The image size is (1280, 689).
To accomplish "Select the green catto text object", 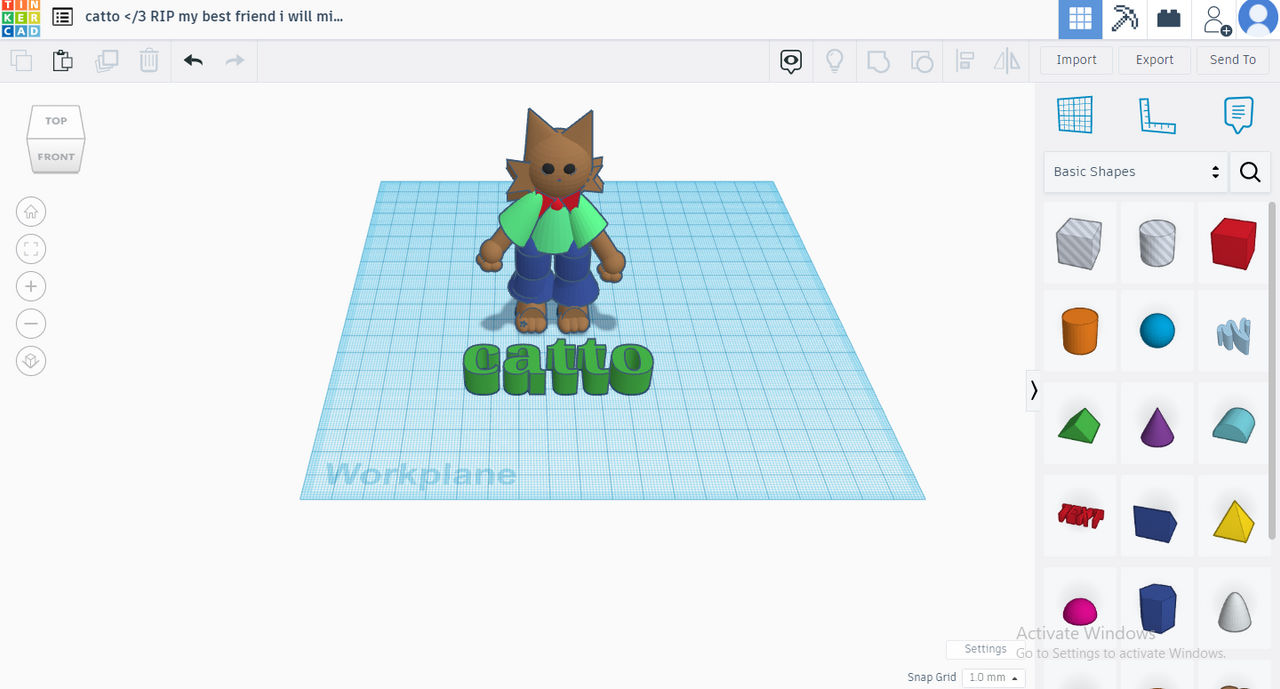I will point(558,368).
